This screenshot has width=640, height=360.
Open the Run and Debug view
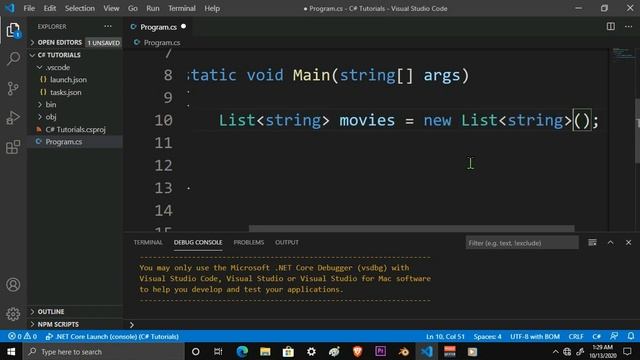(13, 118)
